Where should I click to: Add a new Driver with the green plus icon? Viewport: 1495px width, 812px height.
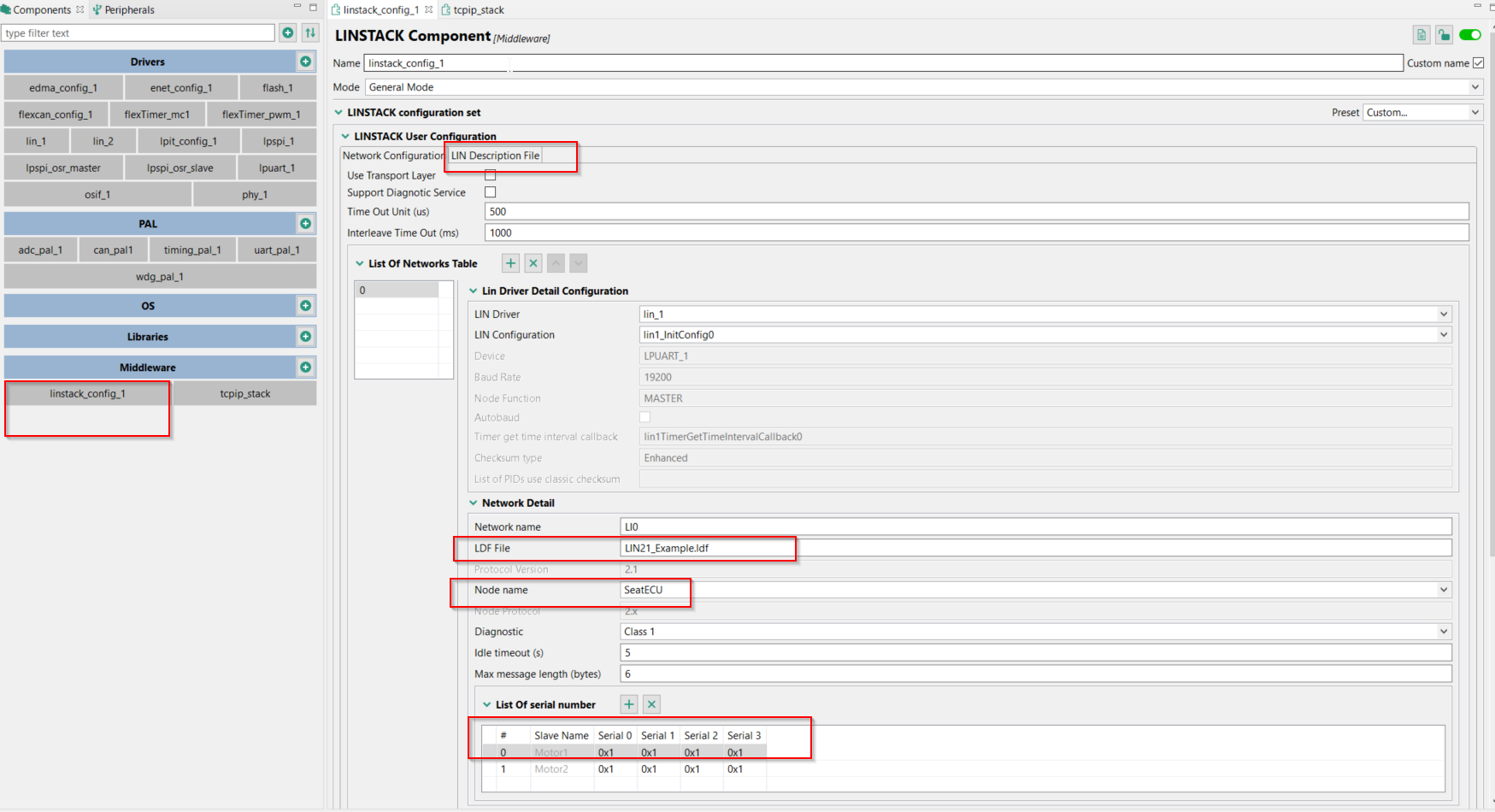305,61
